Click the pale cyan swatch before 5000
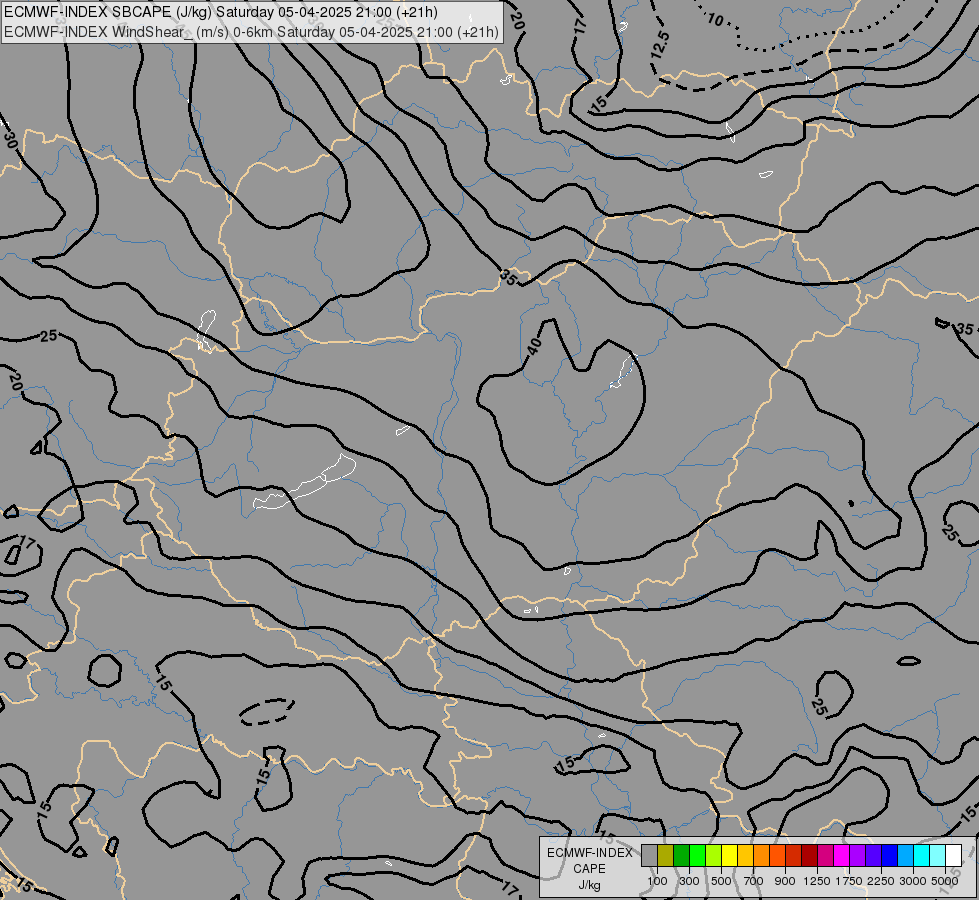The image size is (979, 900). click(x=938, y=855)
